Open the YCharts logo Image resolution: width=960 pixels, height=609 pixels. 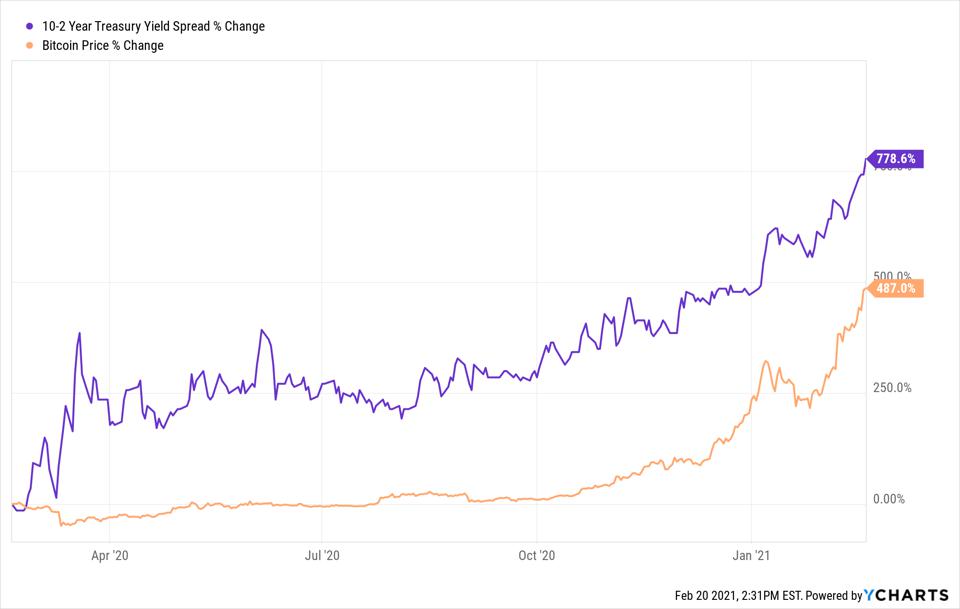906,595
